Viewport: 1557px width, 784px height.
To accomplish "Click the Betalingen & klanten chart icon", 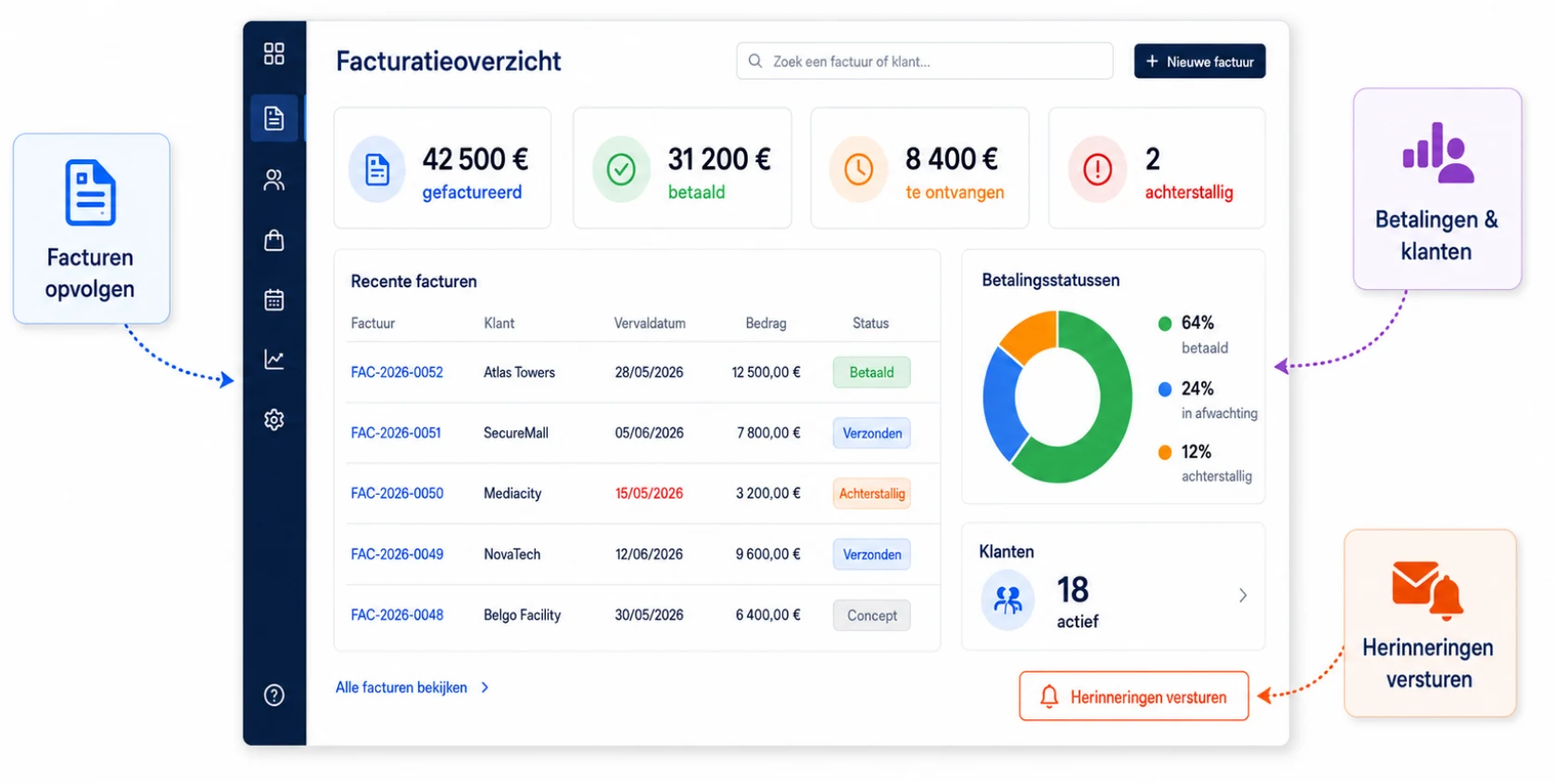I will click(1437, 153).
